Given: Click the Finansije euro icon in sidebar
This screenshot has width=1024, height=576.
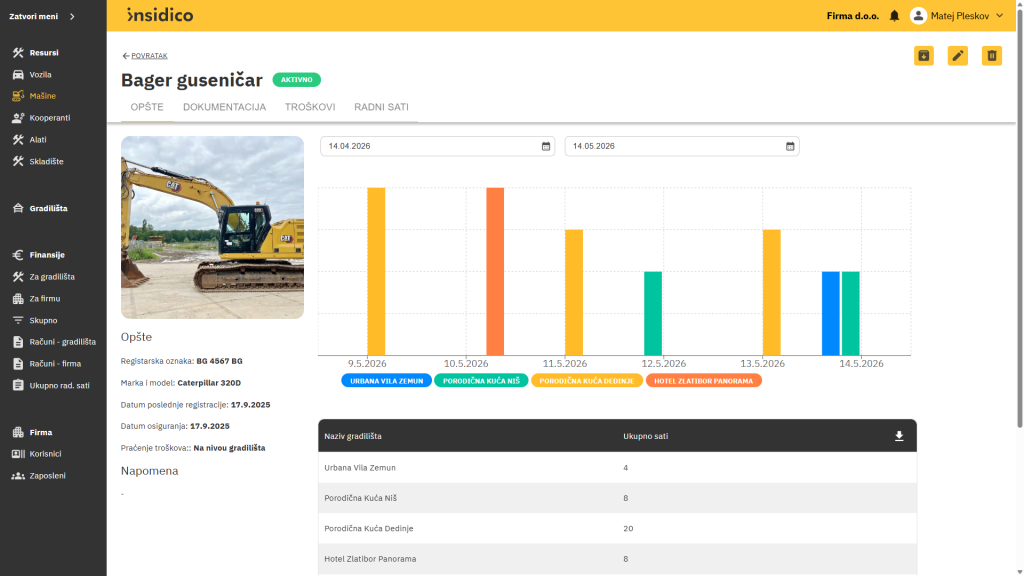Looking at the screenshot, I should [x=18, y=255].
